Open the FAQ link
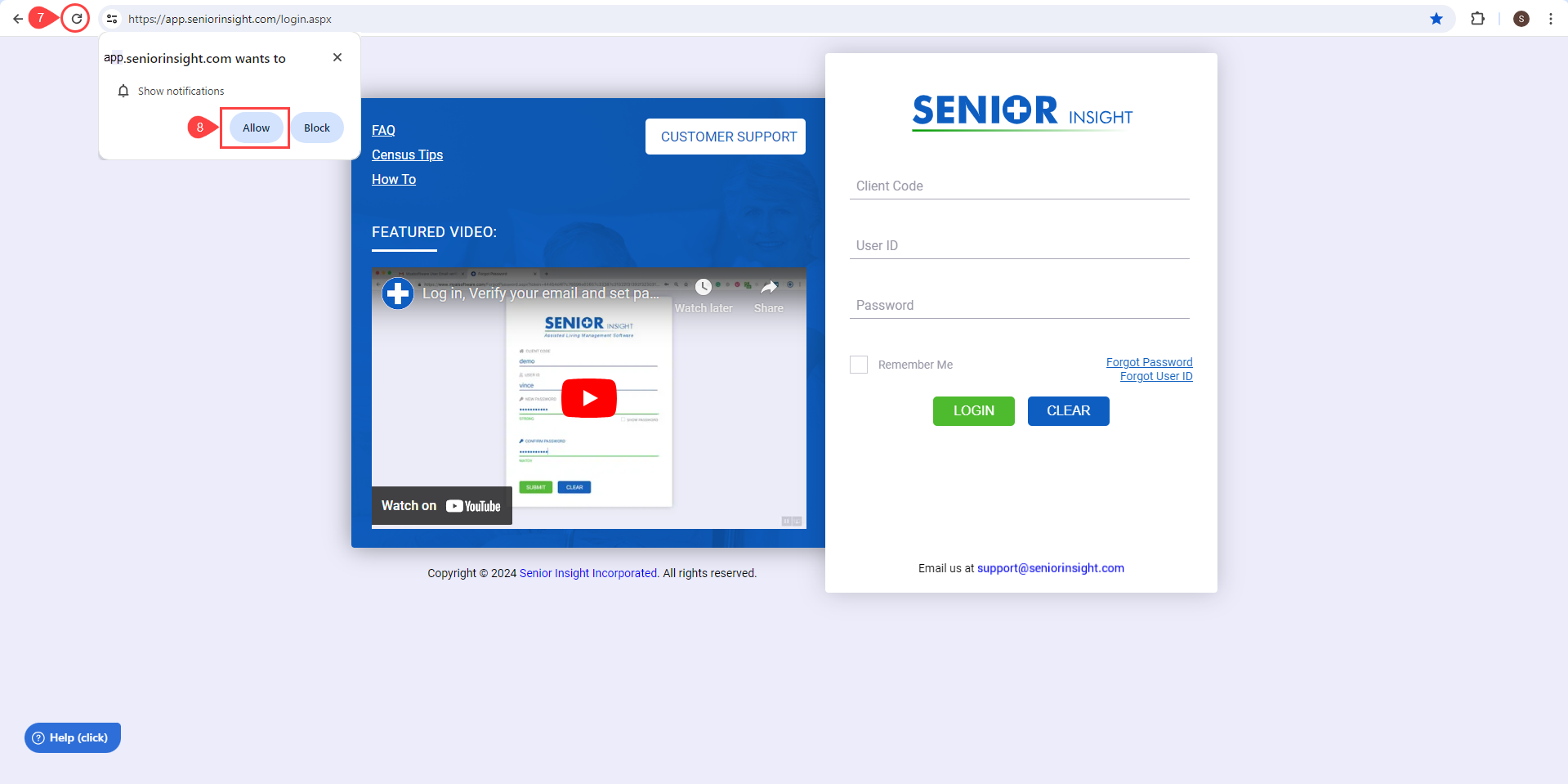This screenshot has height=784, width=1568. pyautogui.click(x=383, y=130)
